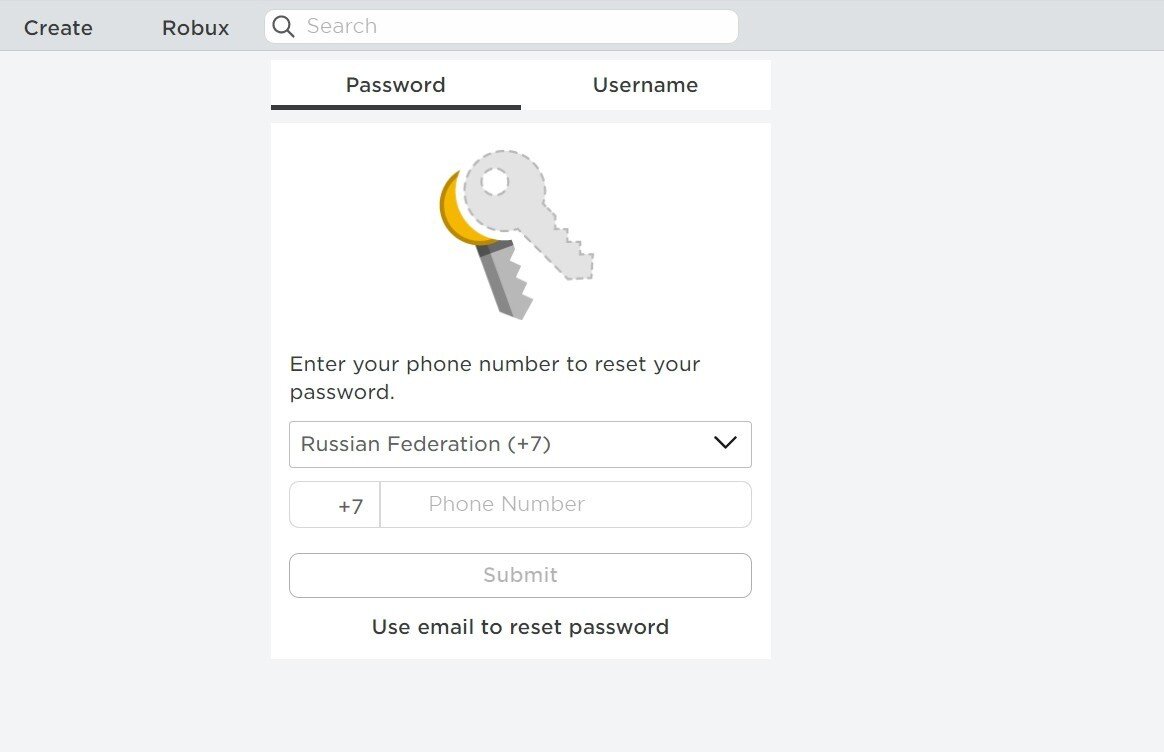Open the Create menu item
This screenshot has width=1164, height=752.
(x=58, y=28)
